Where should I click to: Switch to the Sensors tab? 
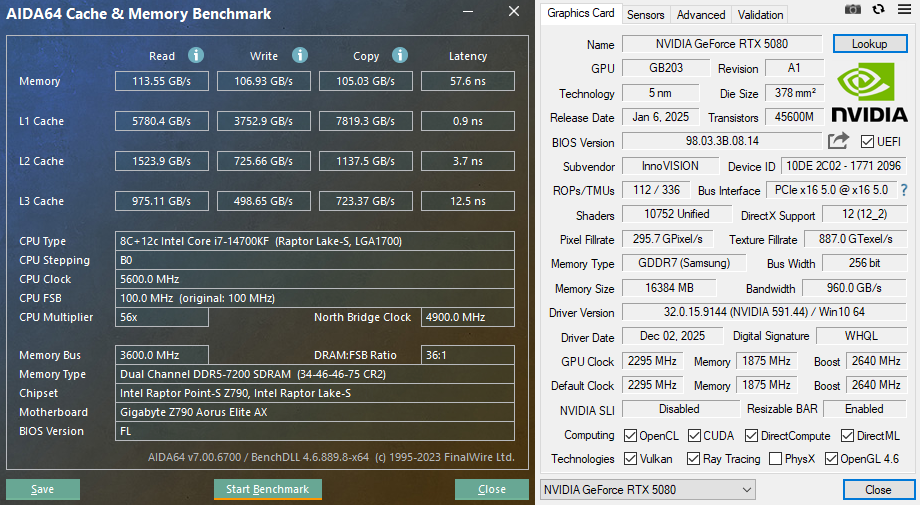645,15
